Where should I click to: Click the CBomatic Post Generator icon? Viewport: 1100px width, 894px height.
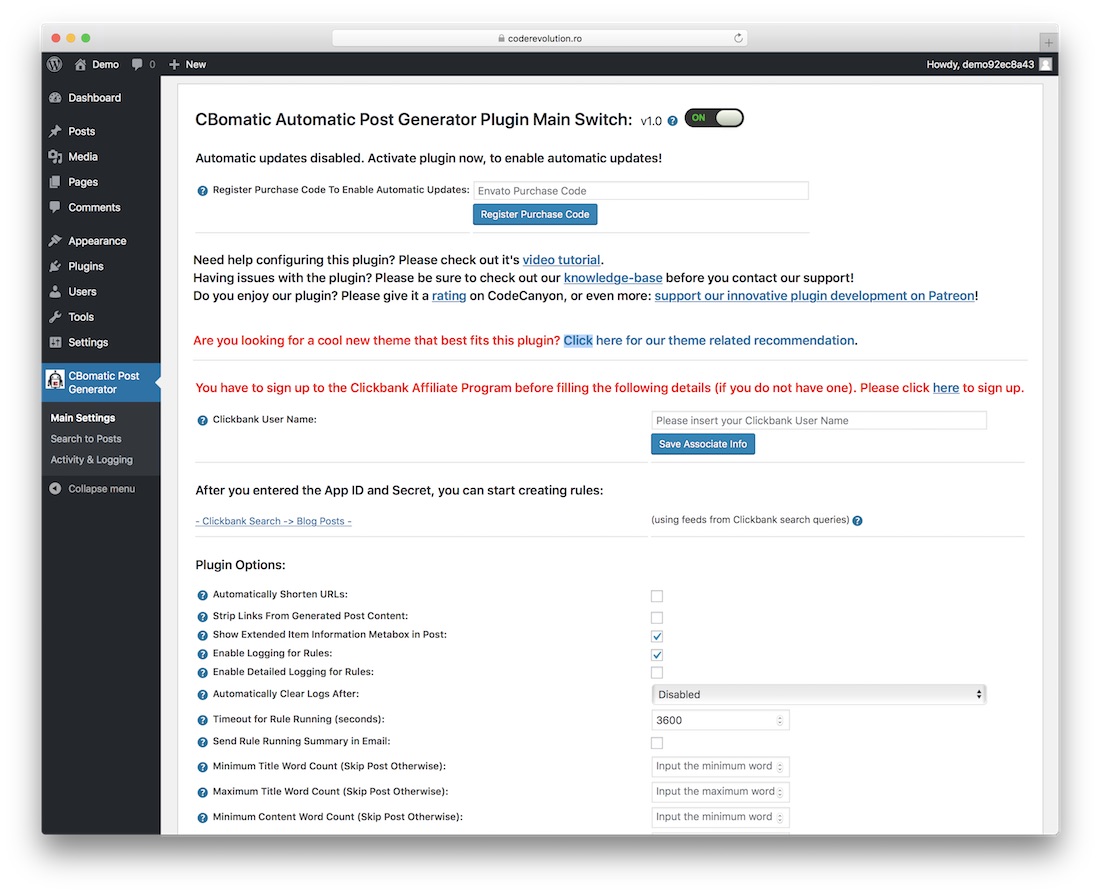pos(55,380)
